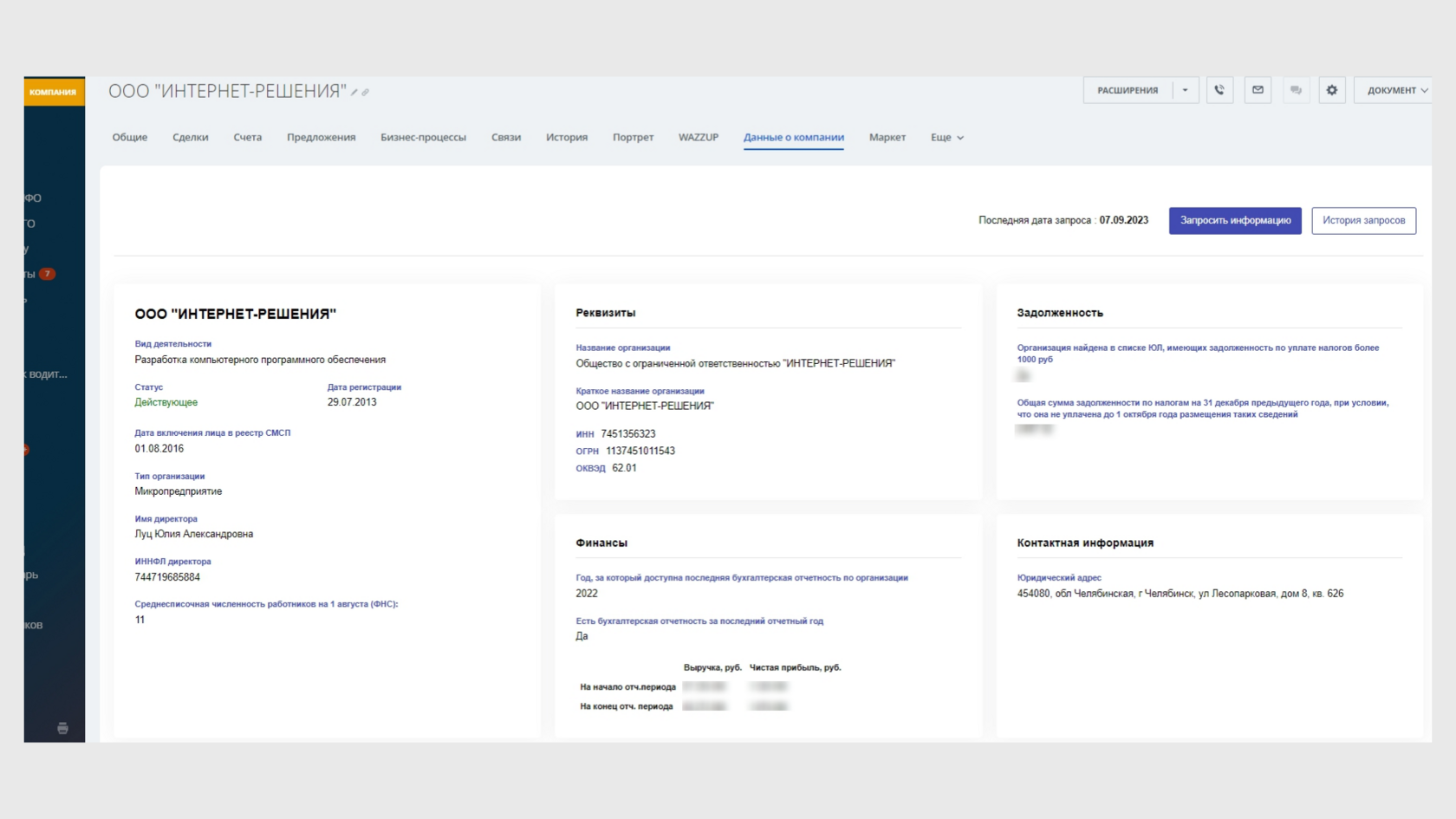Open the История tab

click(567, 138)
